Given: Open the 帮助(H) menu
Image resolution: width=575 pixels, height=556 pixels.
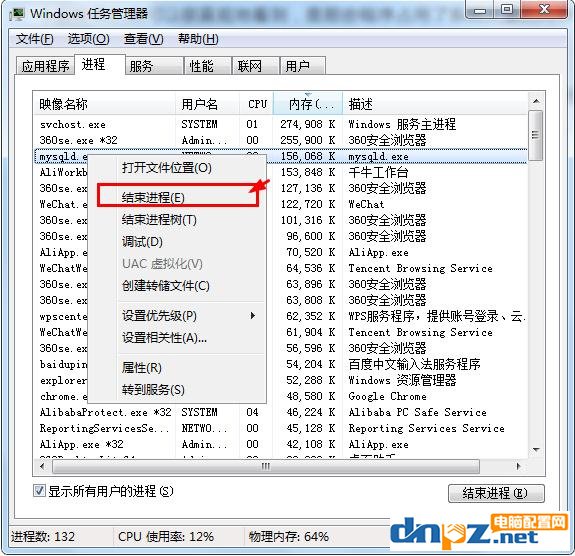Looking at the screenshot, I should 198,39.
